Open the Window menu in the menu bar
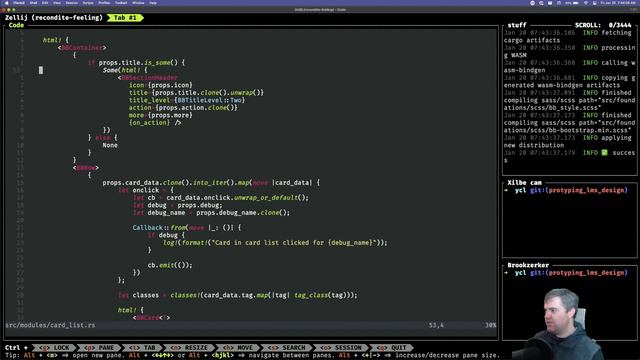 138,3
